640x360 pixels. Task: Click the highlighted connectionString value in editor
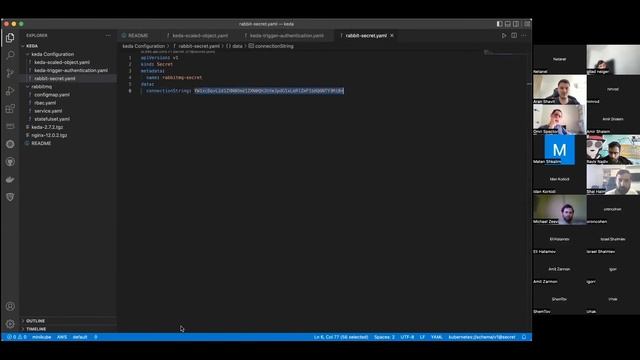pos(269,91)
